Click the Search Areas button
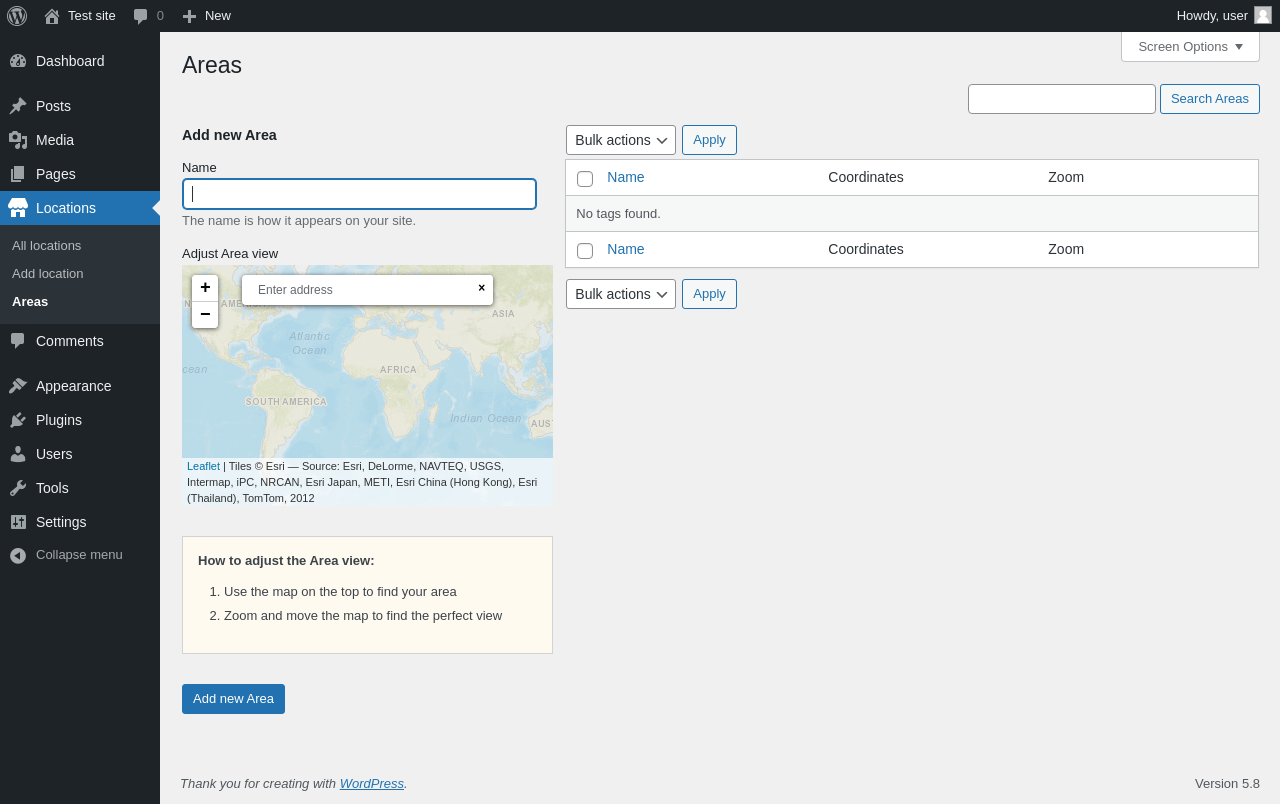Screen dimensions: 1280x804 coord(1210,99)
